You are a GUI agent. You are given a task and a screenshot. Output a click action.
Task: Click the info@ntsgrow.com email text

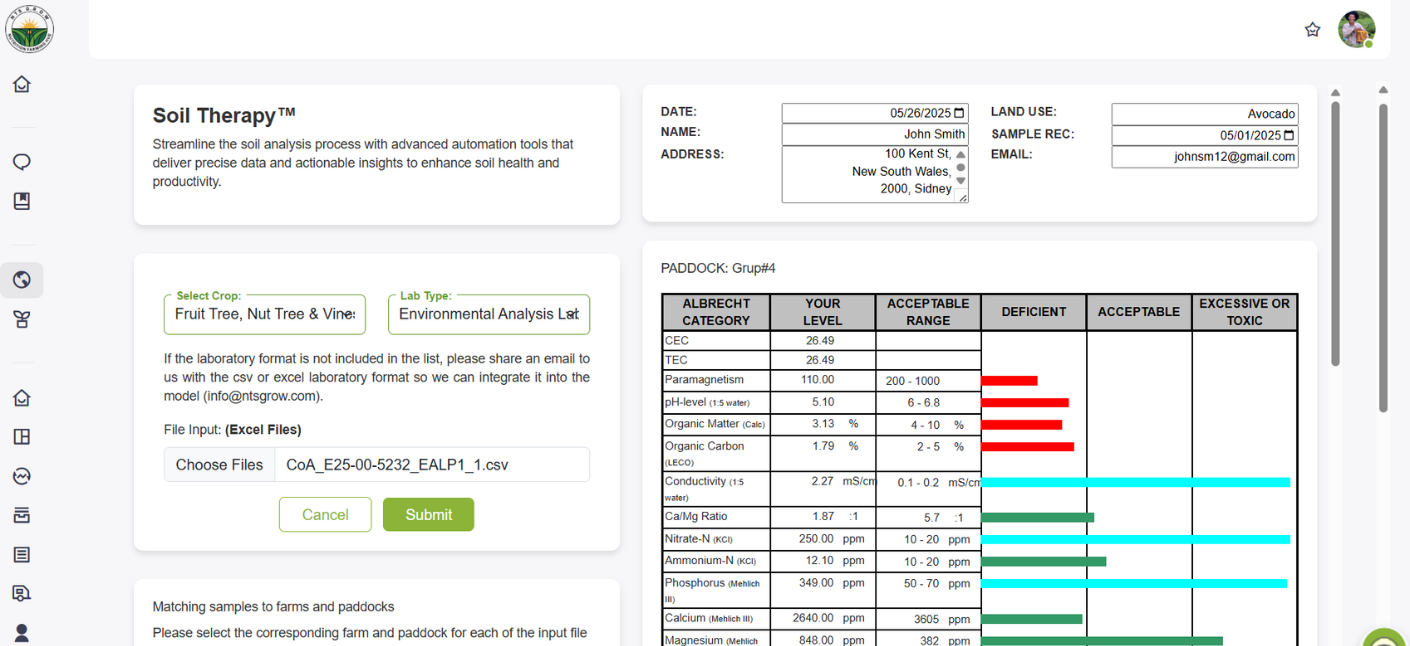click(263, 396)
